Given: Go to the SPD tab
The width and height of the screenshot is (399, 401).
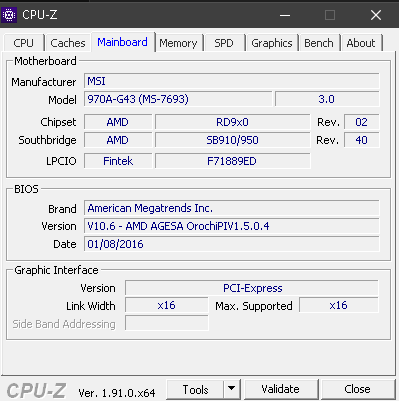Looking at the screenshot, I should [x=224, y=43].
